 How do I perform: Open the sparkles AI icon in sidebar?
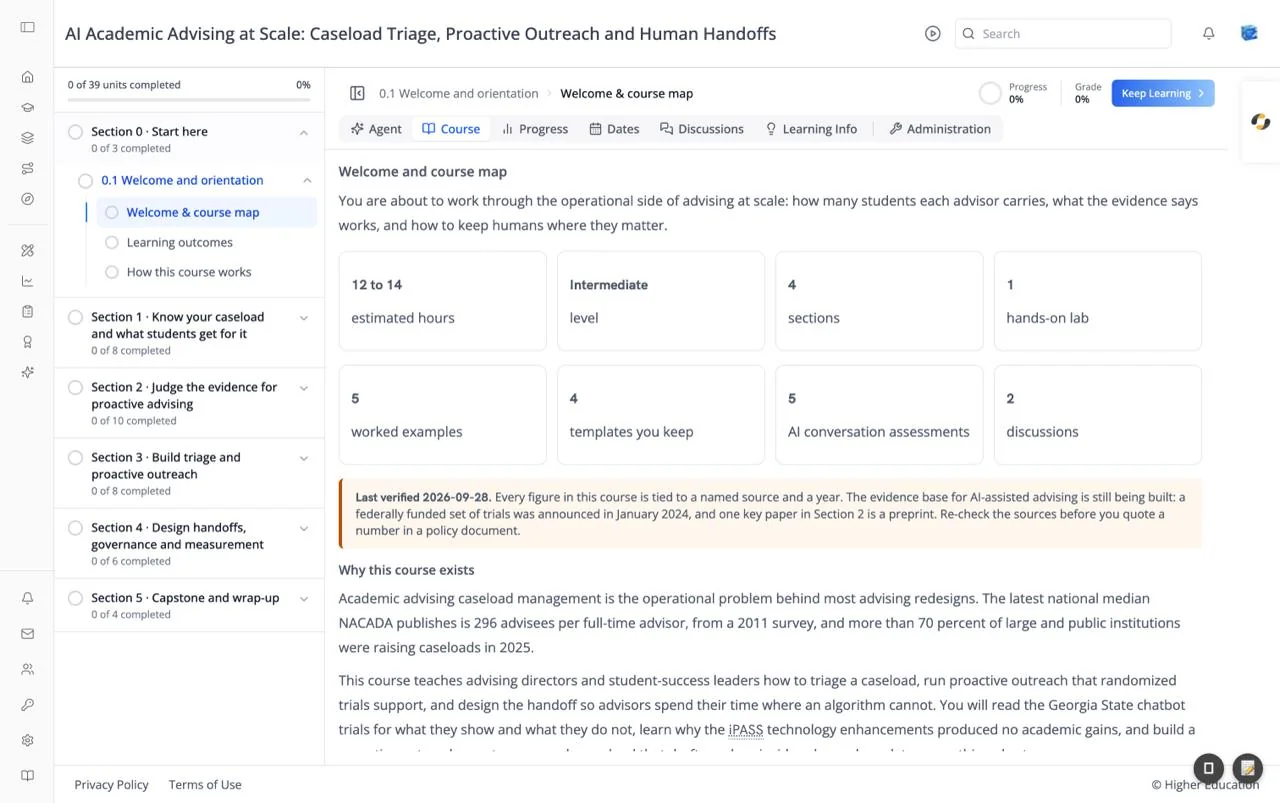tap(27, 372)
